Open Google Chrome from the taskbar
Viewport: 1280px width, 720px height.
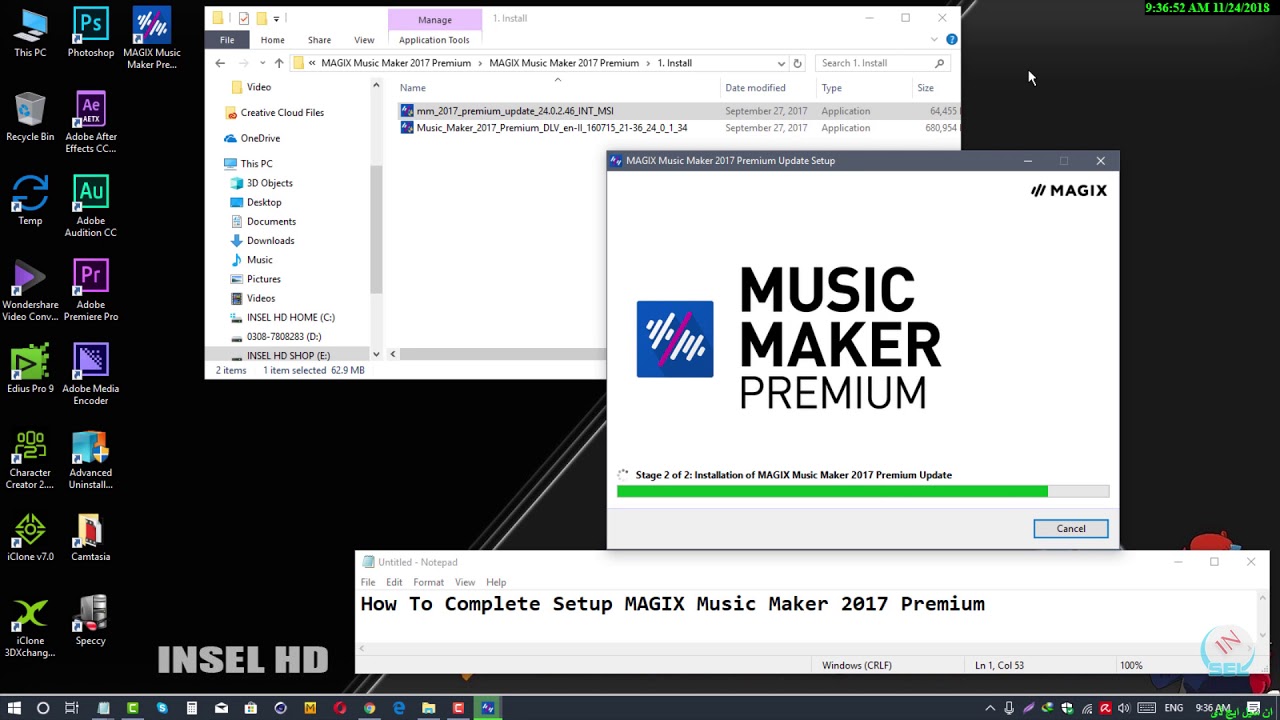pos(369,708)
